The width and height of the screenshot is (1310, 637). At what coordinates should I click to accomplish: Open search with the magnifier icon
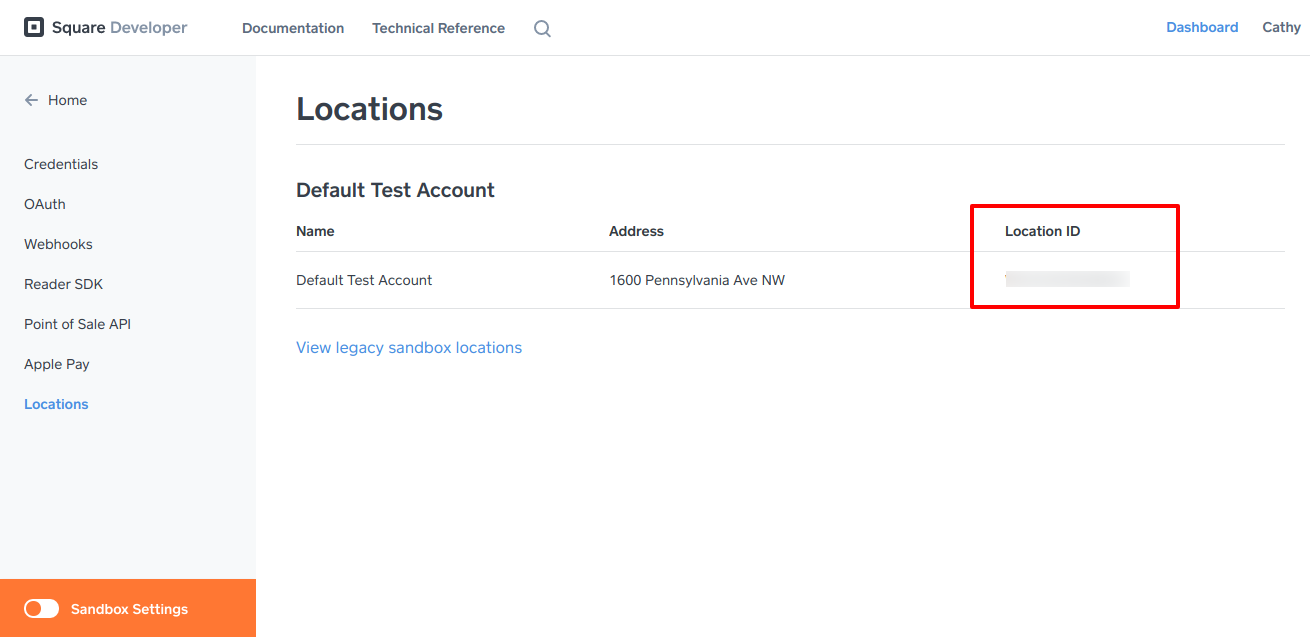[x=542, y=29]
